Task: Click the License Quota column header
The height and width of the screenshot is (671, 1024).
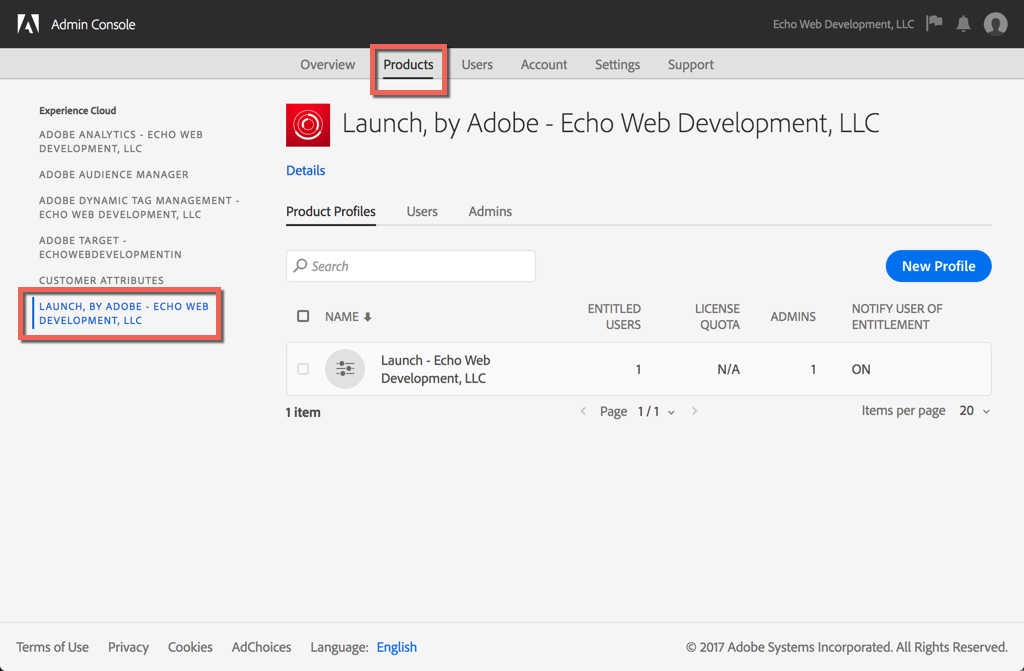Action: click(x=717, y=316)
